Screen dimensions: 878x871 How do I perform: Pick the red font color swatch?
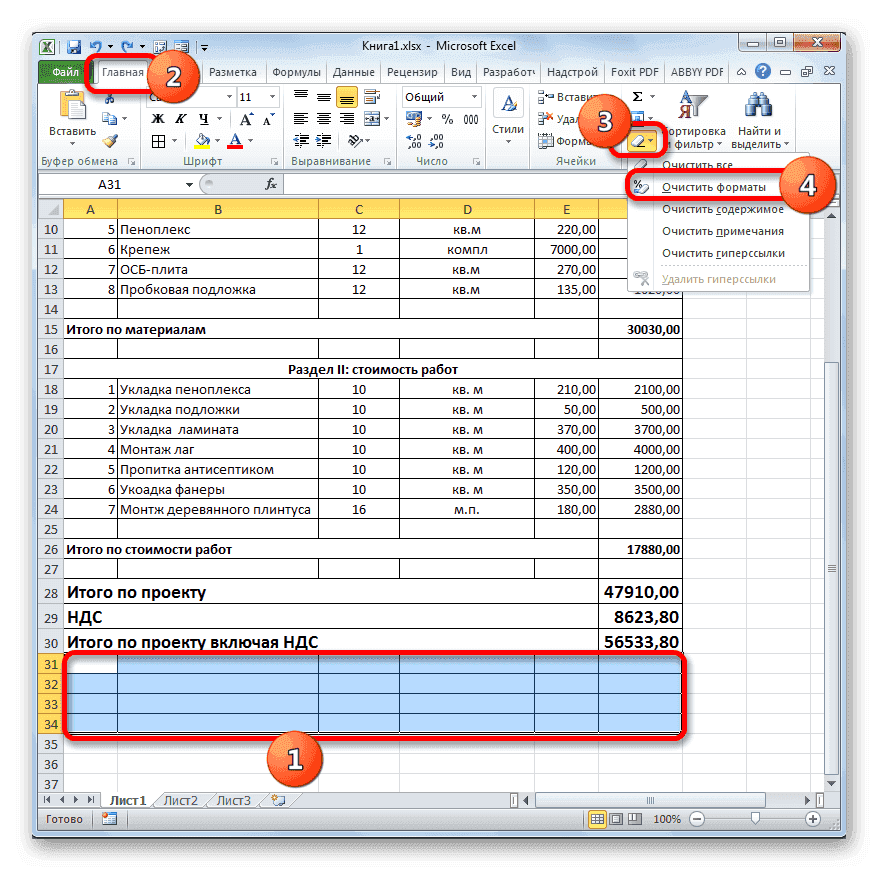[x=234, y=146]
